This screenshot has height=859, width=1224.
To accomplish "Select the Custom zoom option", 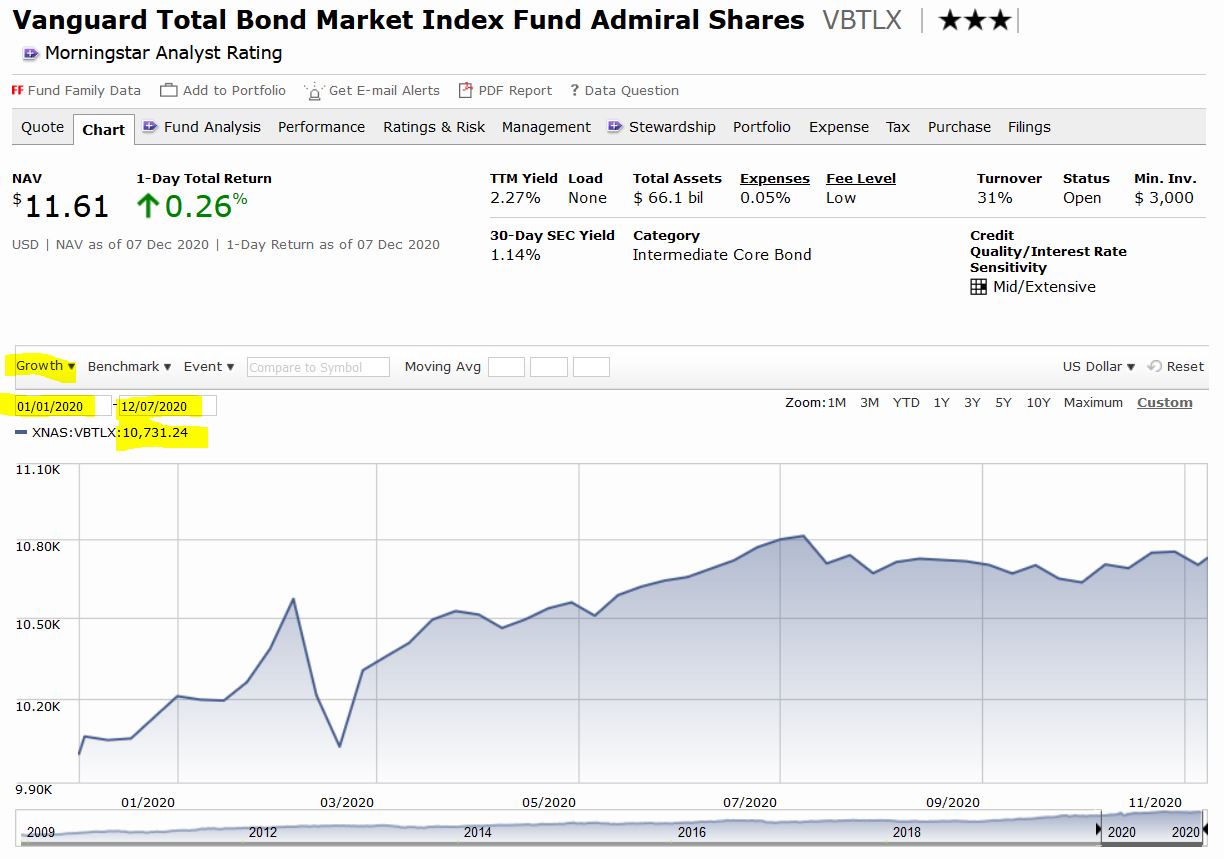I will click(1165, 403).
